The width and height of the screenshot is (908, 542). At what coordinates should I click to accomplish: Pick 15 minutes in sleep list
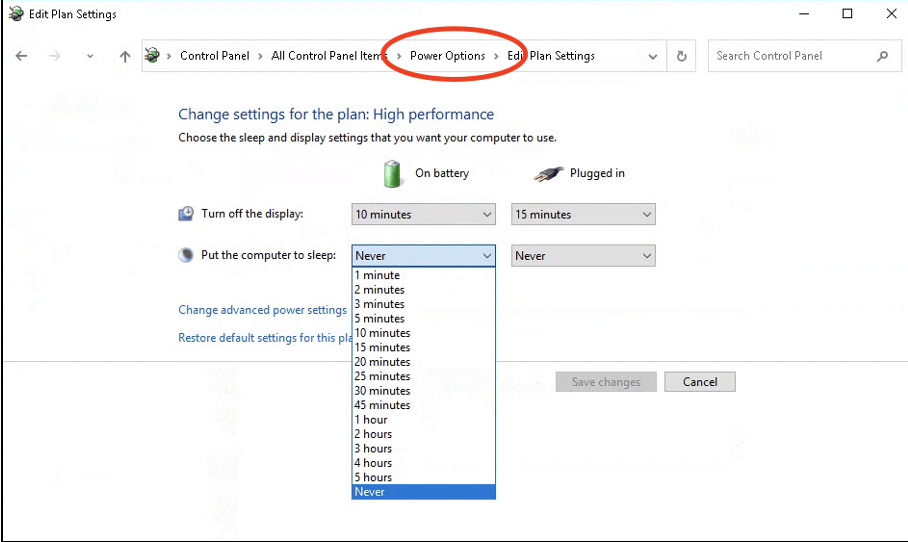pos(423,347)
